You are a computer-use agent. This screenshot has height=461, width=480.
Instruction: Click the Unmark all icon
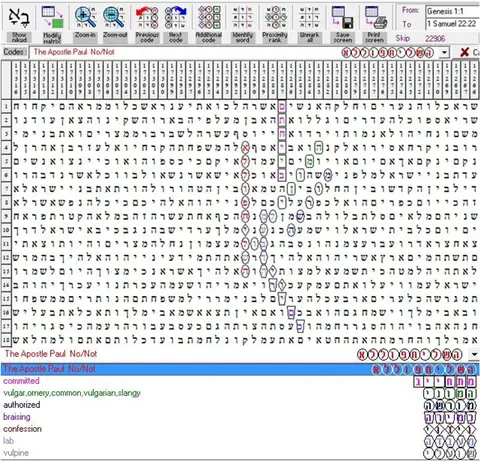pos(309,17)
